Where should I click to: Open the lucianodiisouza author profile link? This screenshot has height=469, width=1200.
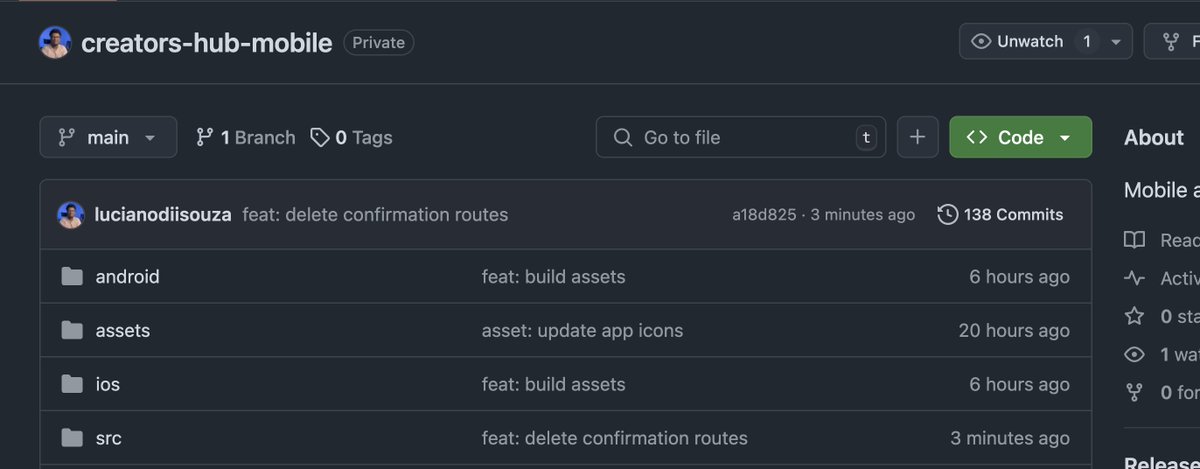pos(163,214)
